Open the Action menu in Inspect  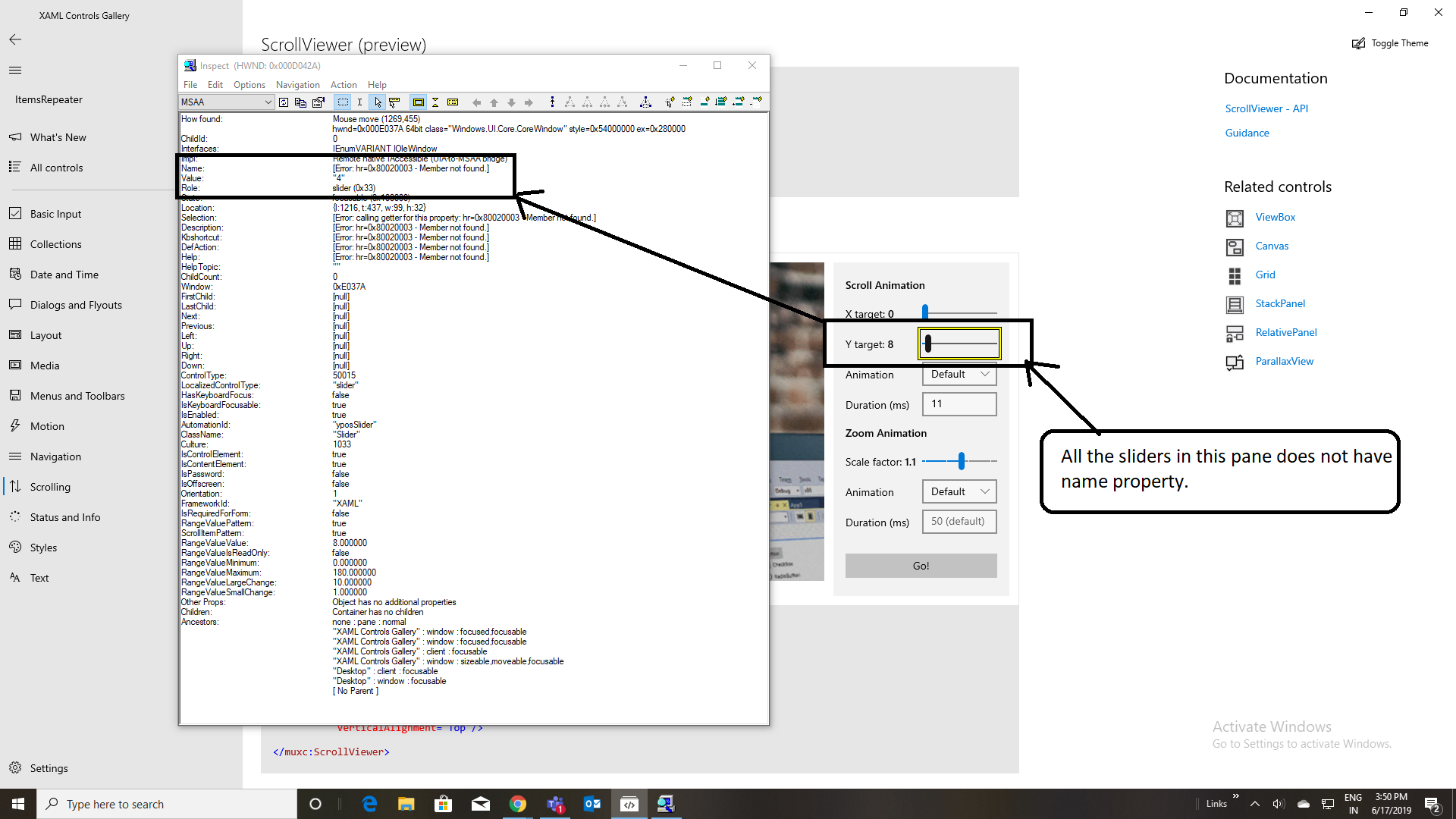coord(344,84)
